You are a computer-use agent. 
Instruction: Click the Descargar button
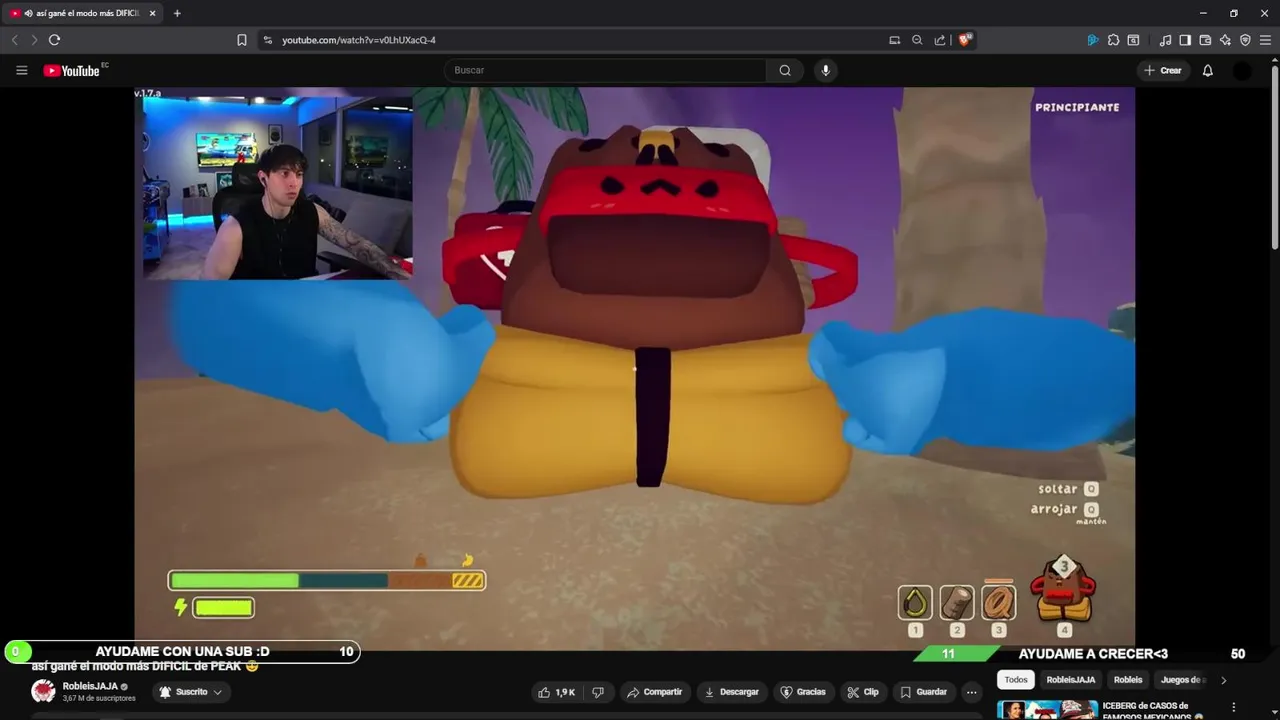(x=732, y=692)
